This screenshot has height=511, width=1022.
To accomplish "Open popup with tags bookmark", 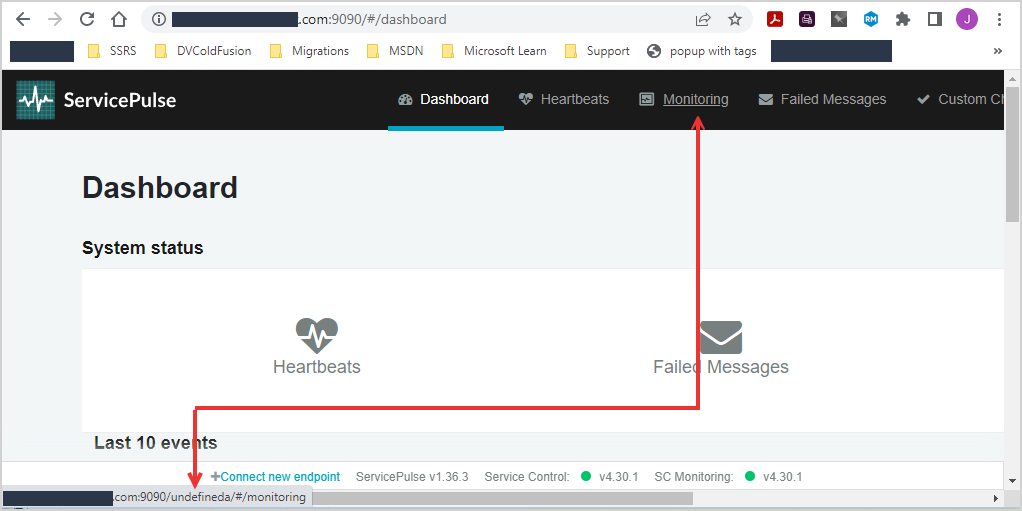I will click(702, 51).
